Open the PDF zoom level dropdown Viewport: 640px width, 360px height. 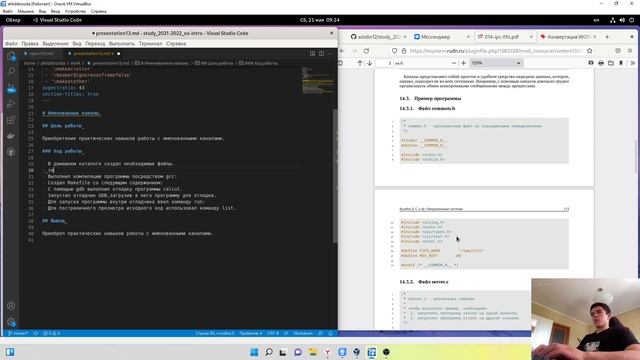[x=496, y=63]
